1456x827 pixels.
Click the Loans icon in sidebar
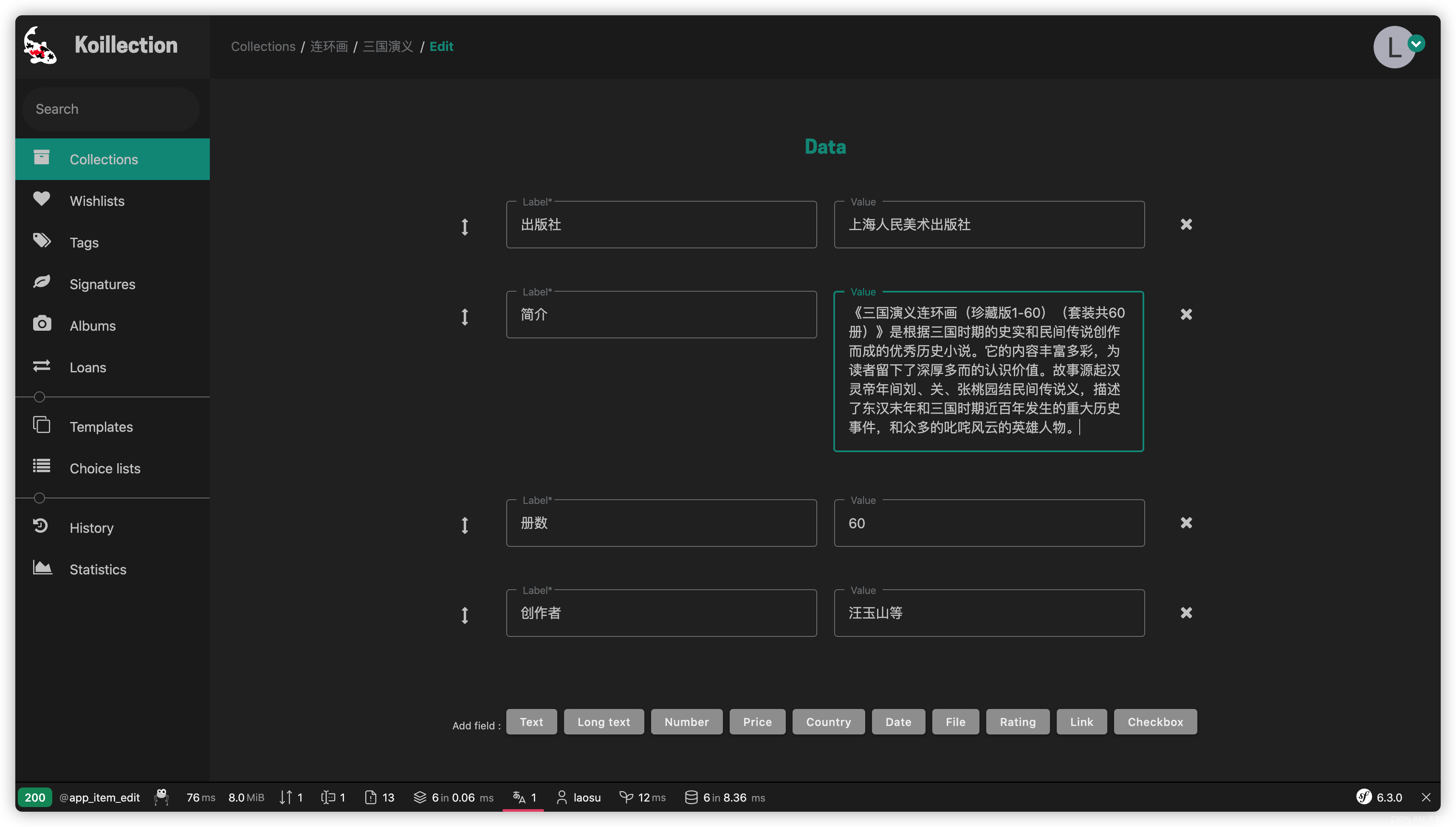pyautogui.click(x=41, y=367)
